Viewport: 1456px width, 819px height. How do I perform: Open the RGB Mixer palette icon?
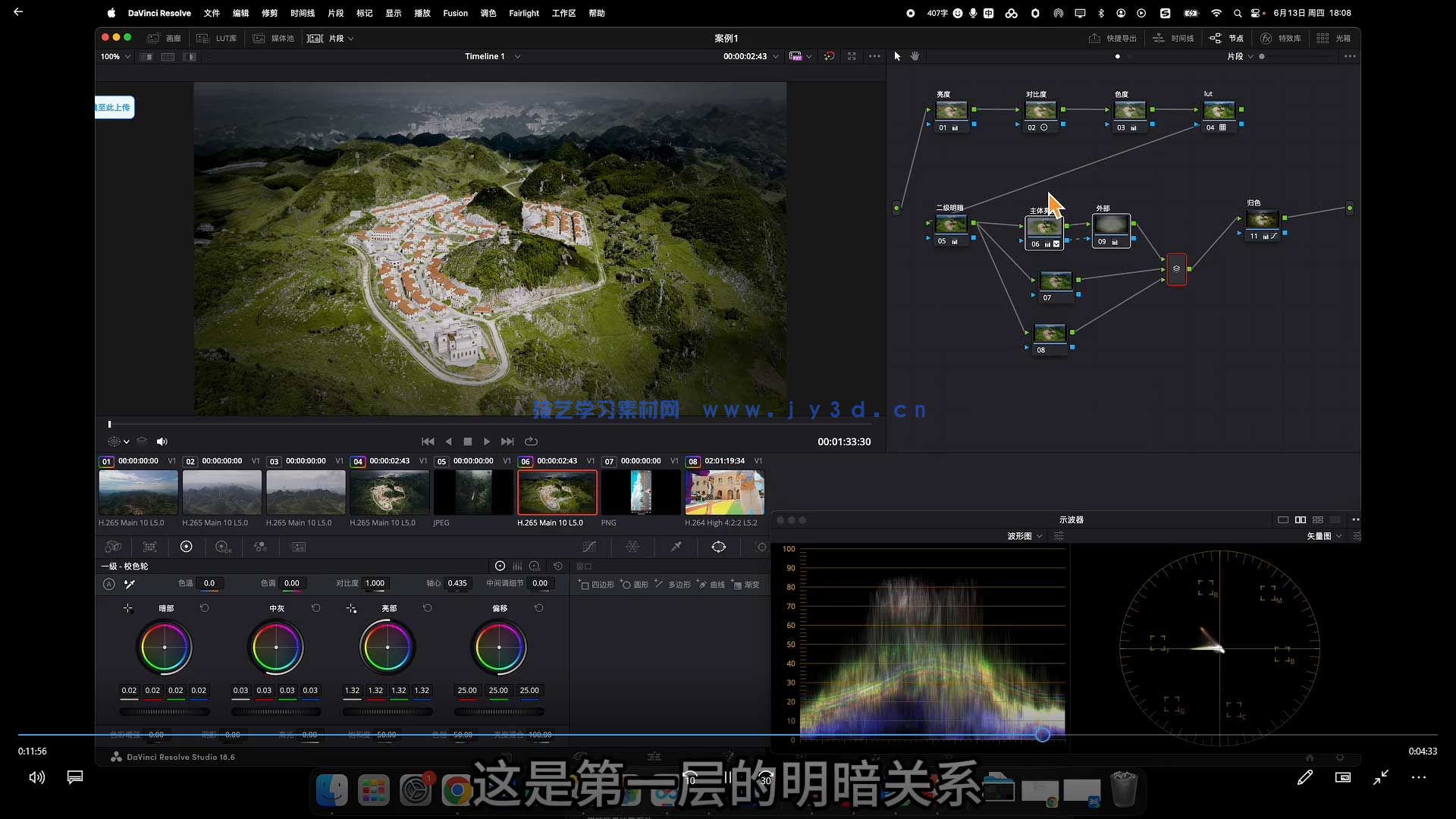click(260, 547)
